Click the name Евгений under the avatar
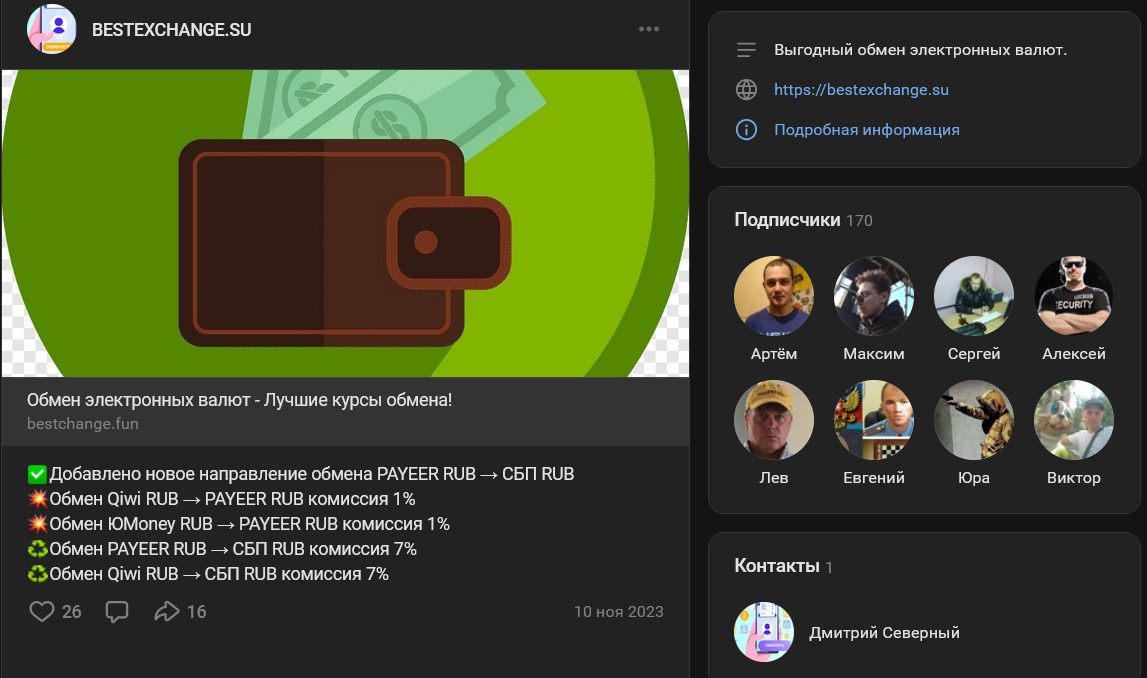The height and width of the screenshot is (678, 1147). [x=873, y=478]
